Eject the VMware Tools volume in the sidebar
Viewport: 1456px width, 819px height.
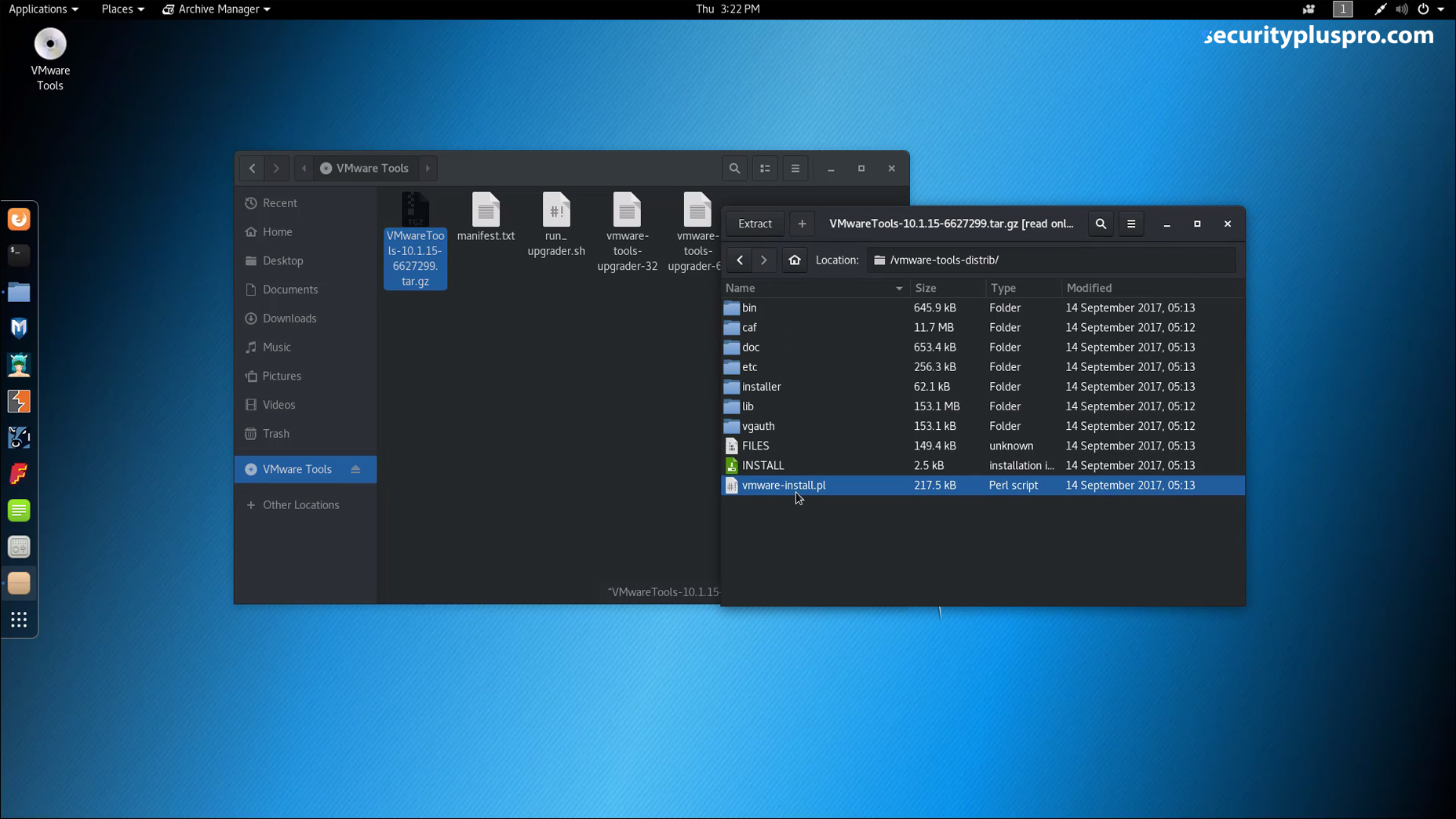coord(356,469)
